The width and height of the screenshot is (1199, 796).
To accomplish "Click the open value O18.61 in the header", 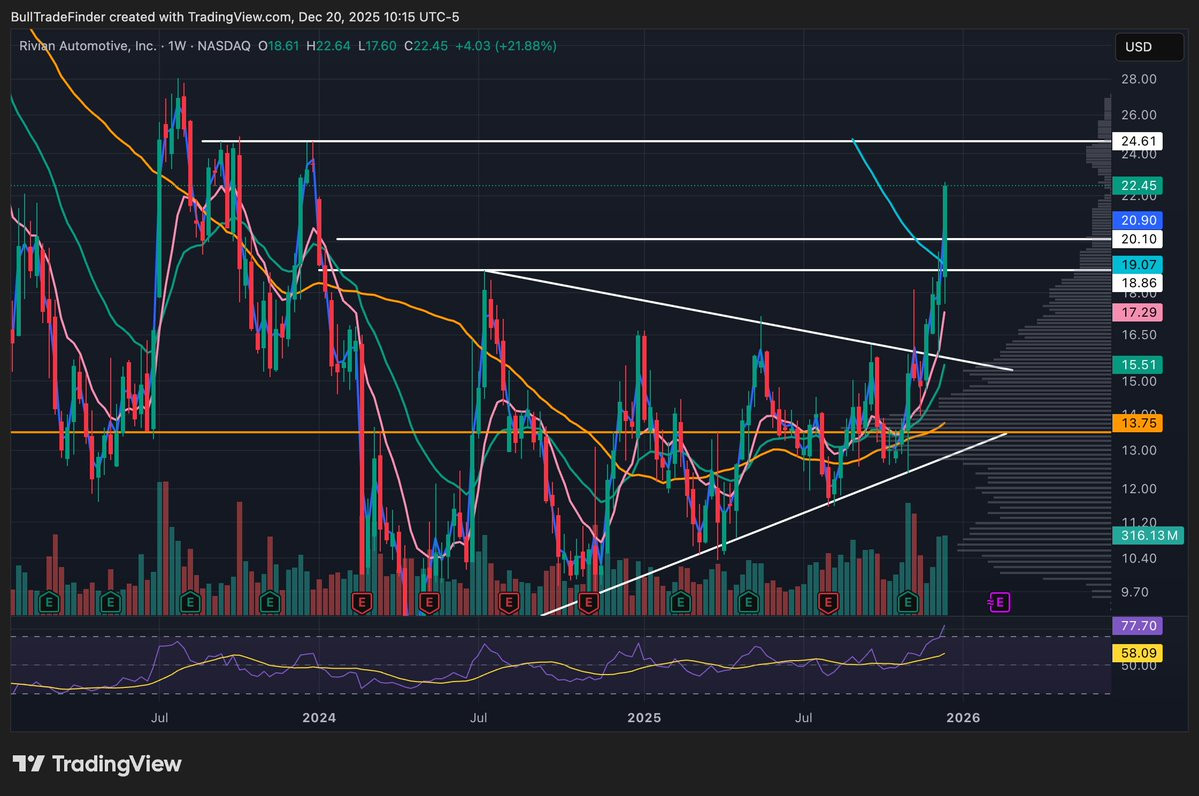I will (278, 46).
